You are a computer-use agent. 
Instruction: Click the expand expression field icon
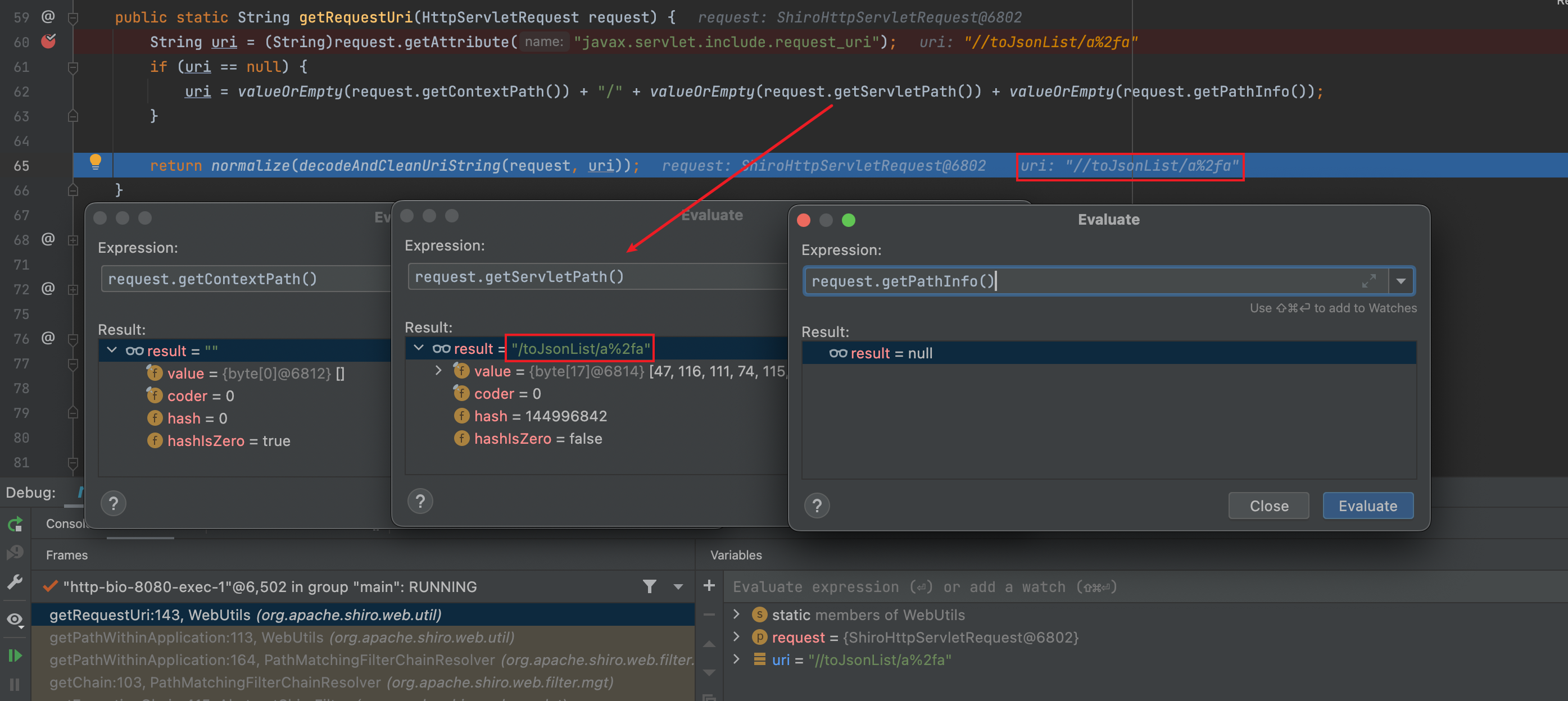(1369, 281)
